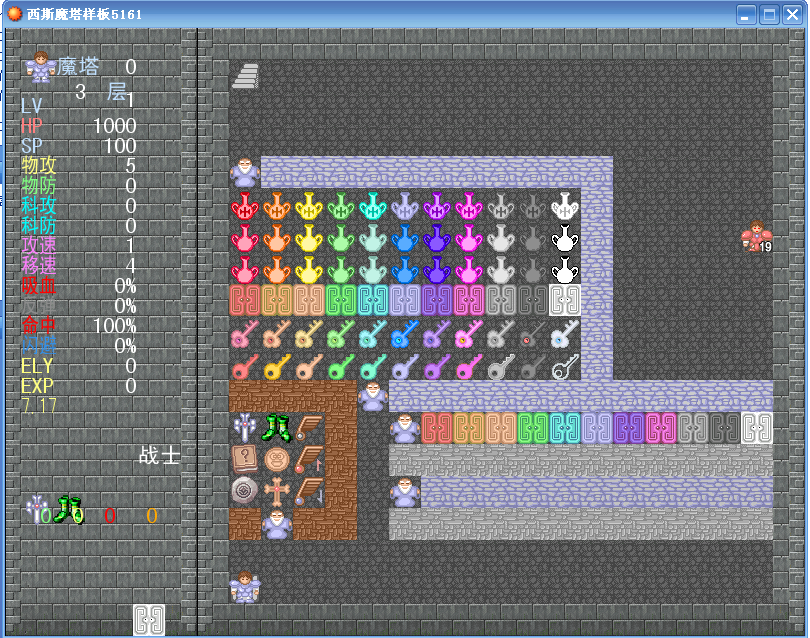The image size is (810, 638).
Task: Click the ELY label
Action: pos(37,366)
